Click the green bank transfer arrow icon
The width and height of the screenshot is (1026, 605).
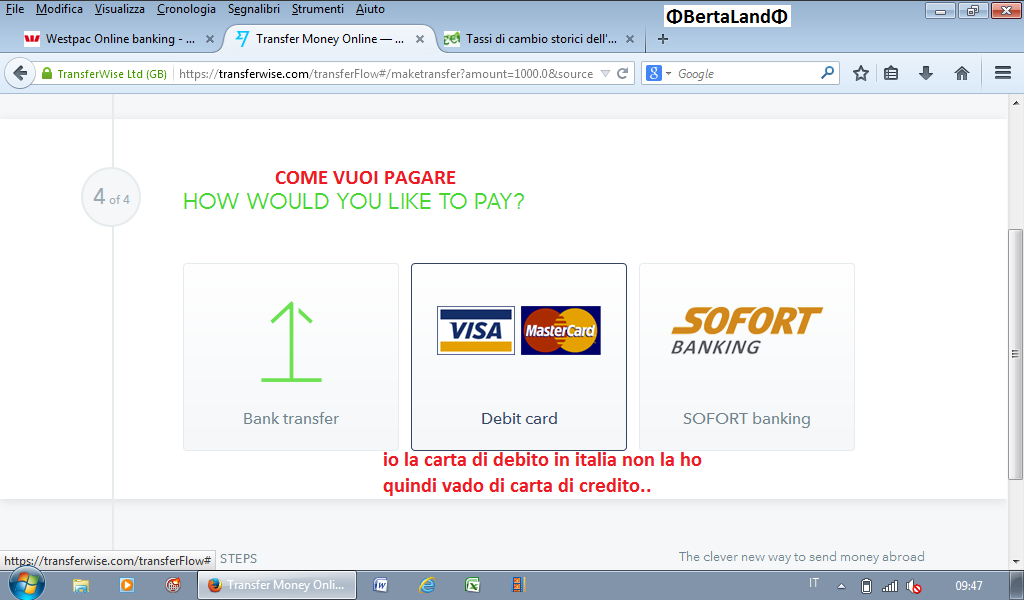click(x=291, y=341)
